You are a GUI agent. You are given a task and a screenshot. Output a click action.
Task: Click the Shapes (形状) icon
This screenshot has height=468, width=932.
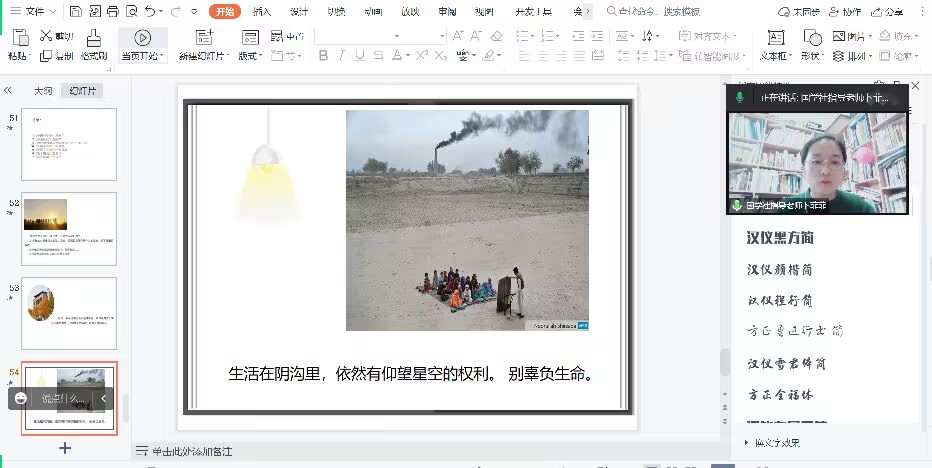tap(812, 38)
